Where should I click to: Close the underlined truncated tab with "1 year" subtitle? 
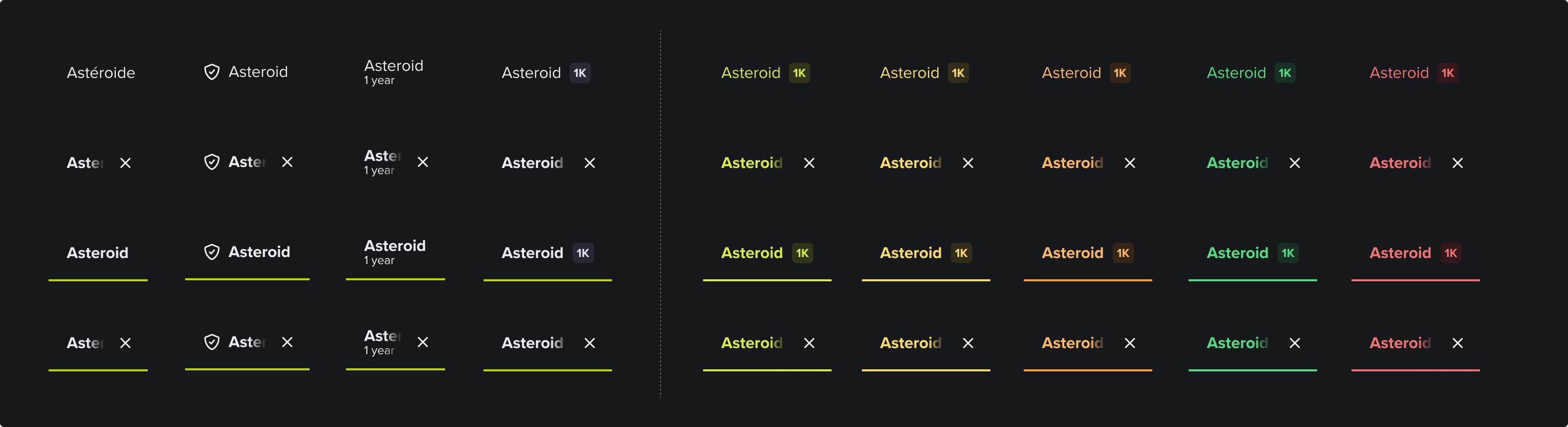pyautogui.click(x=422, y=343)
